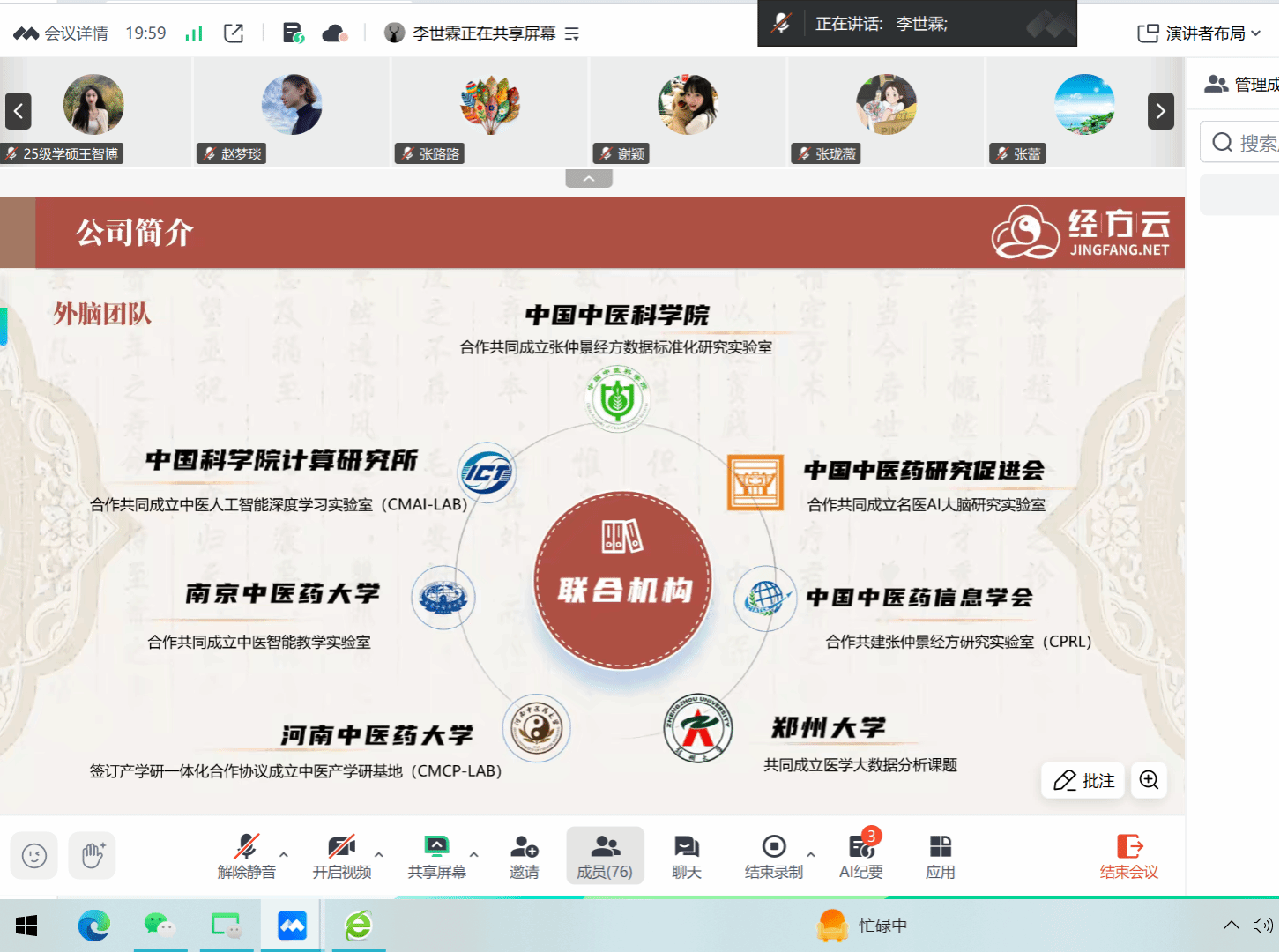Open AI纪要 meeting notes
The image size is (1280, 952).
click(860, 857)
